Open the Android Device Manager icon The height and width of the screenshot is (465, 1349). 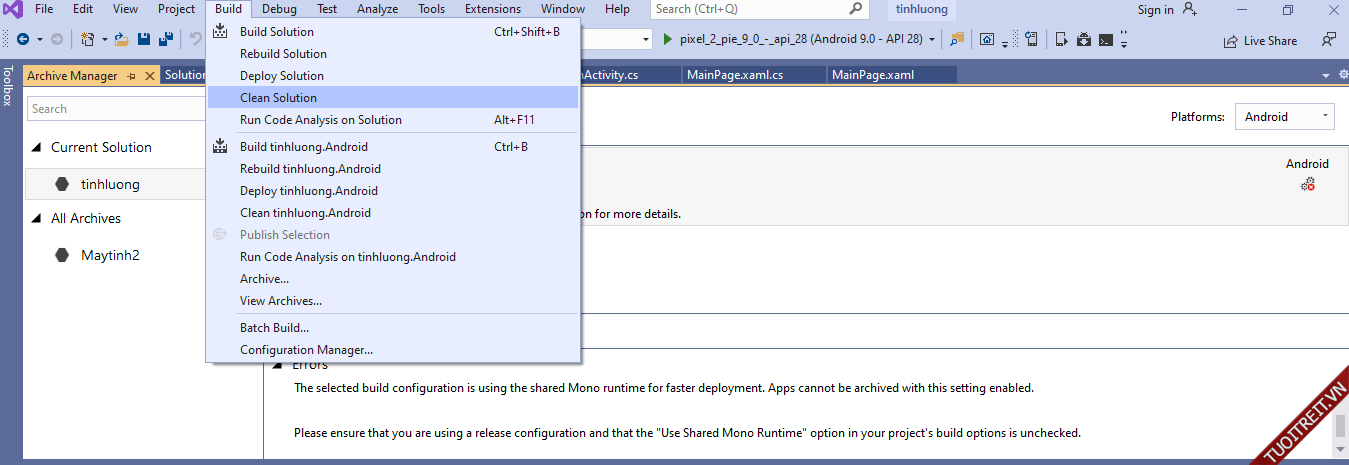click(1062, 40)
